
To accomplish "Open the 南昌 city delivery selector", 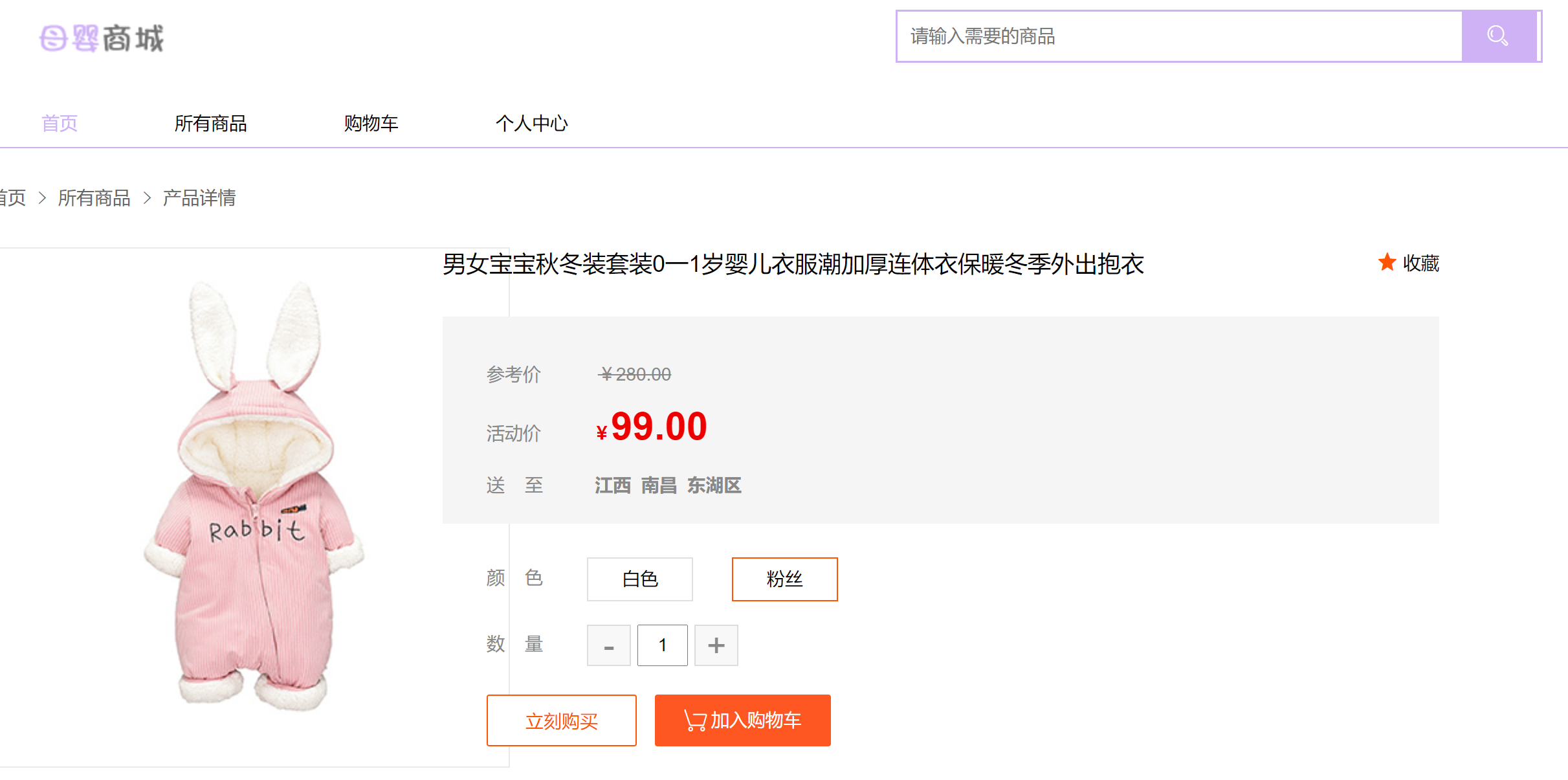I will pos(659,485).
